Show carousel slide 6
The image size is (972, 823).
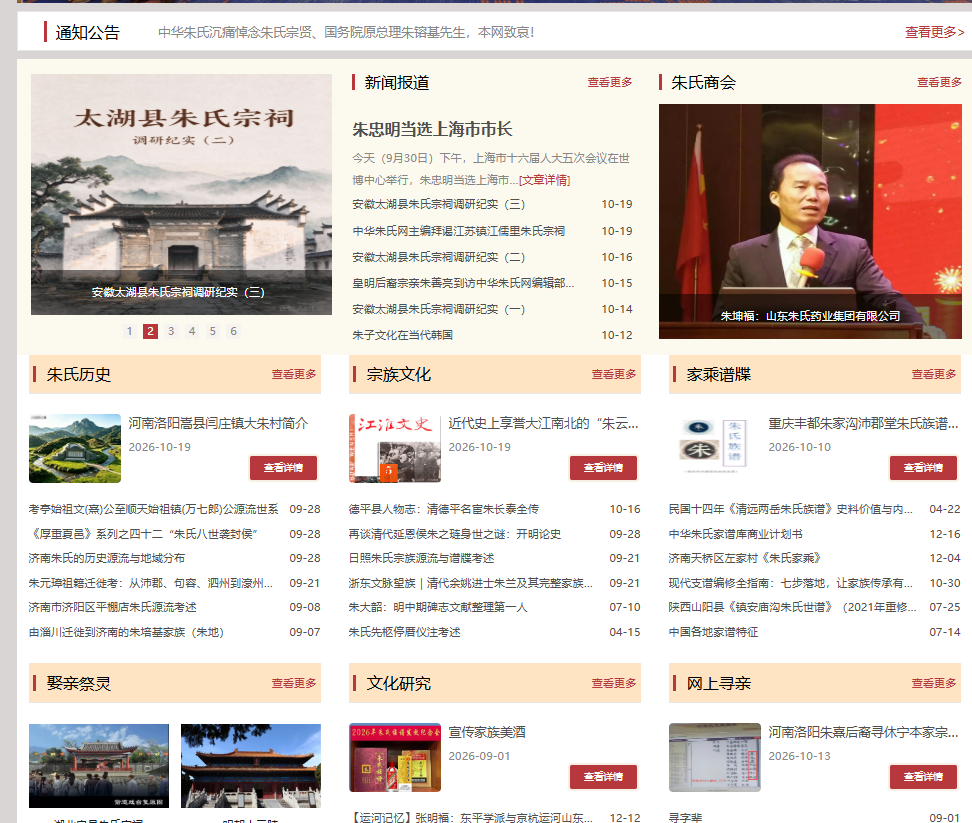[x=234, y=331]
